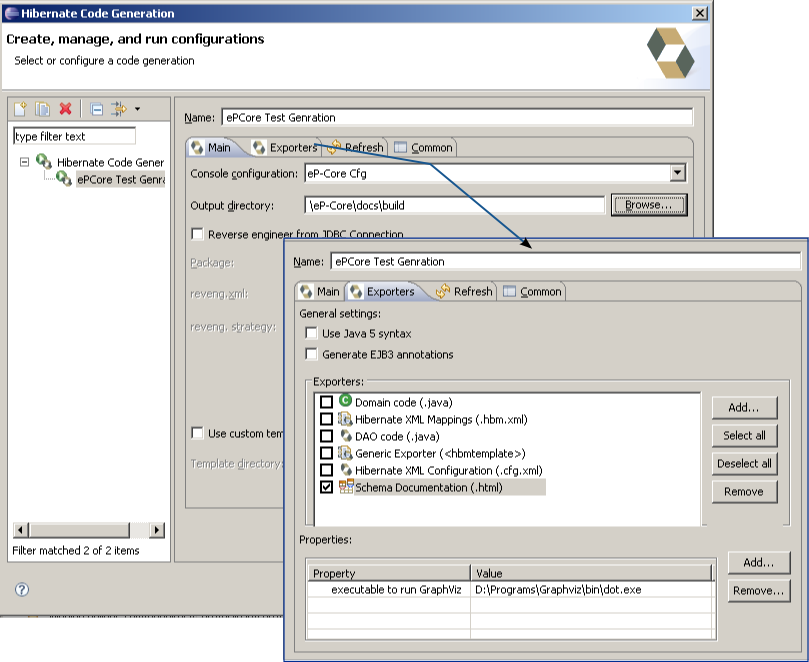
Task: Click the tree panel horizontal scrollbar thumb
Action: point(79,530)
